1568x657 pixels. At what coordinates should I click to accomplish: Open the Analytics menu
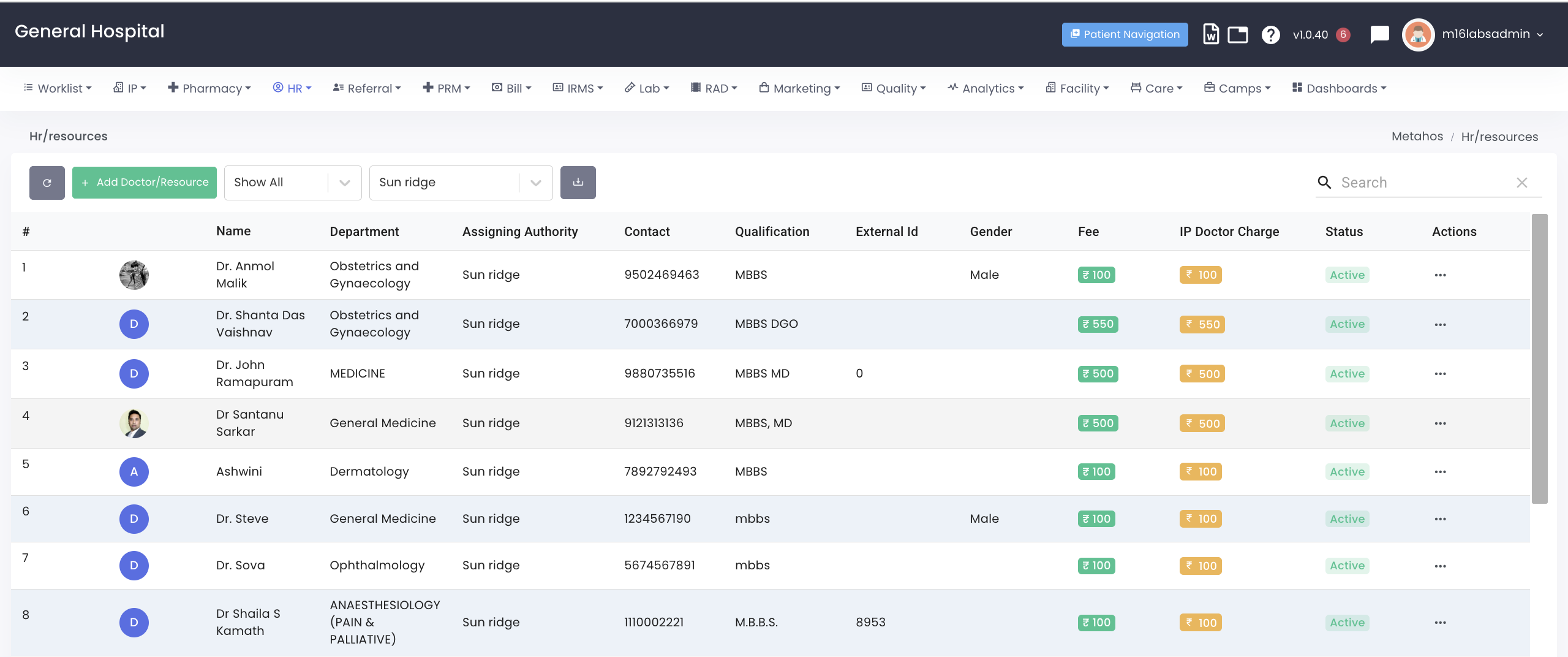pyautogui.click(x=986, y=88)
